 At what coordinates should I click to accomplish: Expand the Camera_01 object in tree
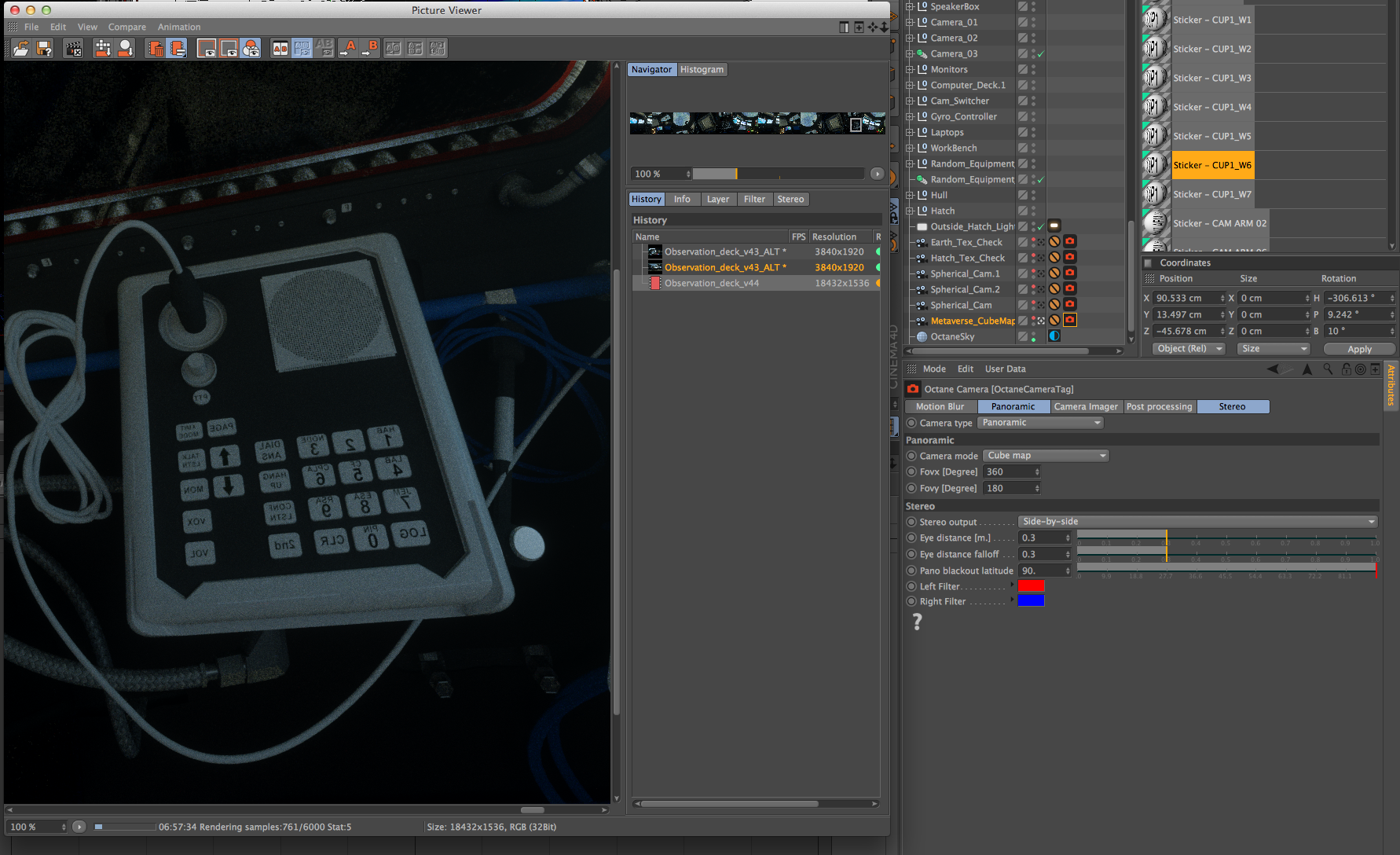pos(910,22)
